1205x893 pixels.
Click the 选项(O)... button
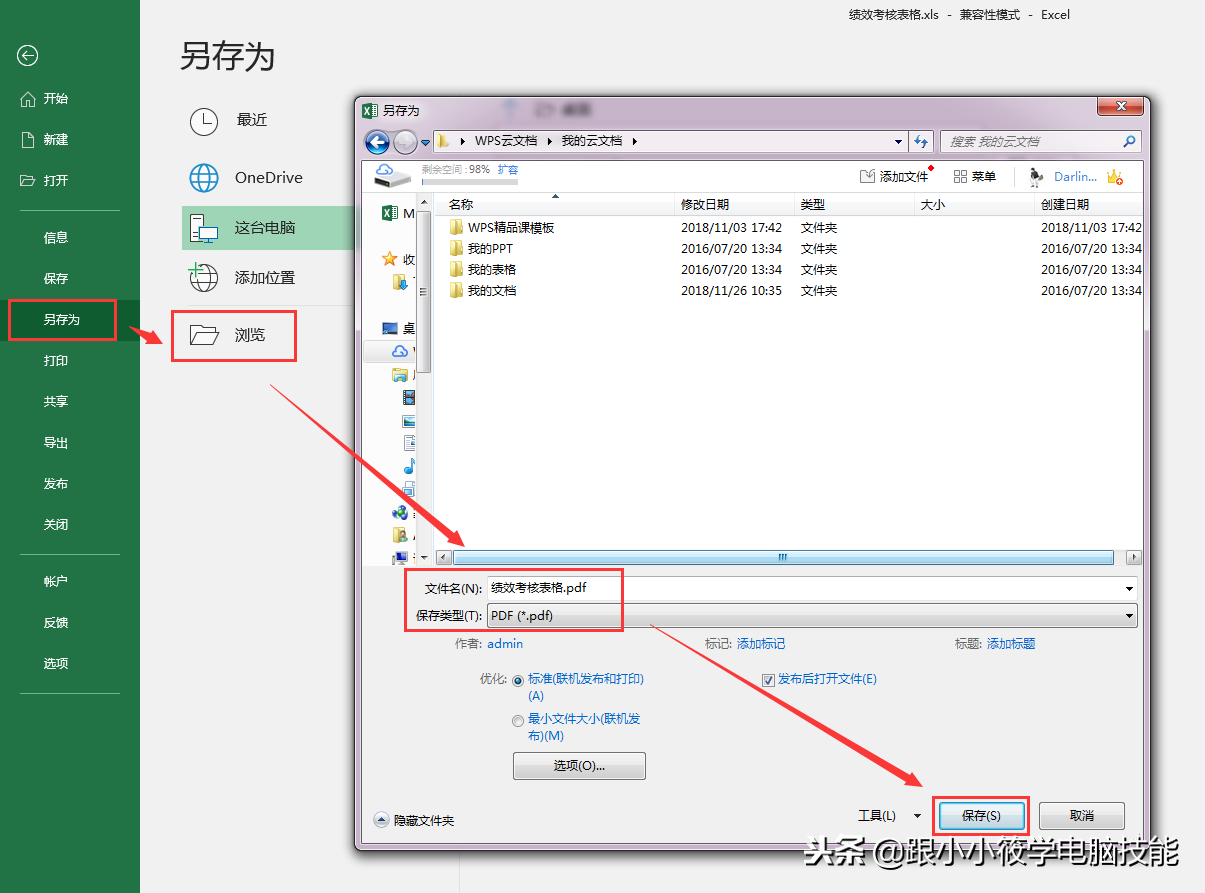tap(579, 766)
